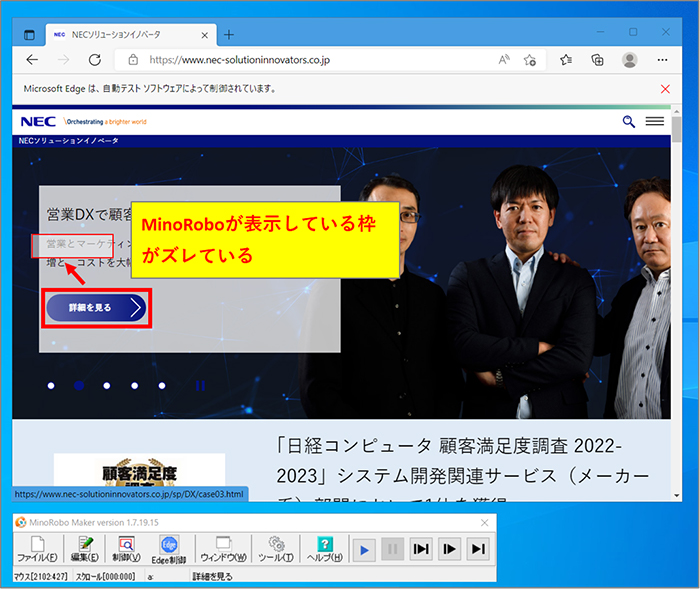Viewport: 700px width, 589px height.
Task: Click the 制御(V) control icon
Action: [126, 548]
